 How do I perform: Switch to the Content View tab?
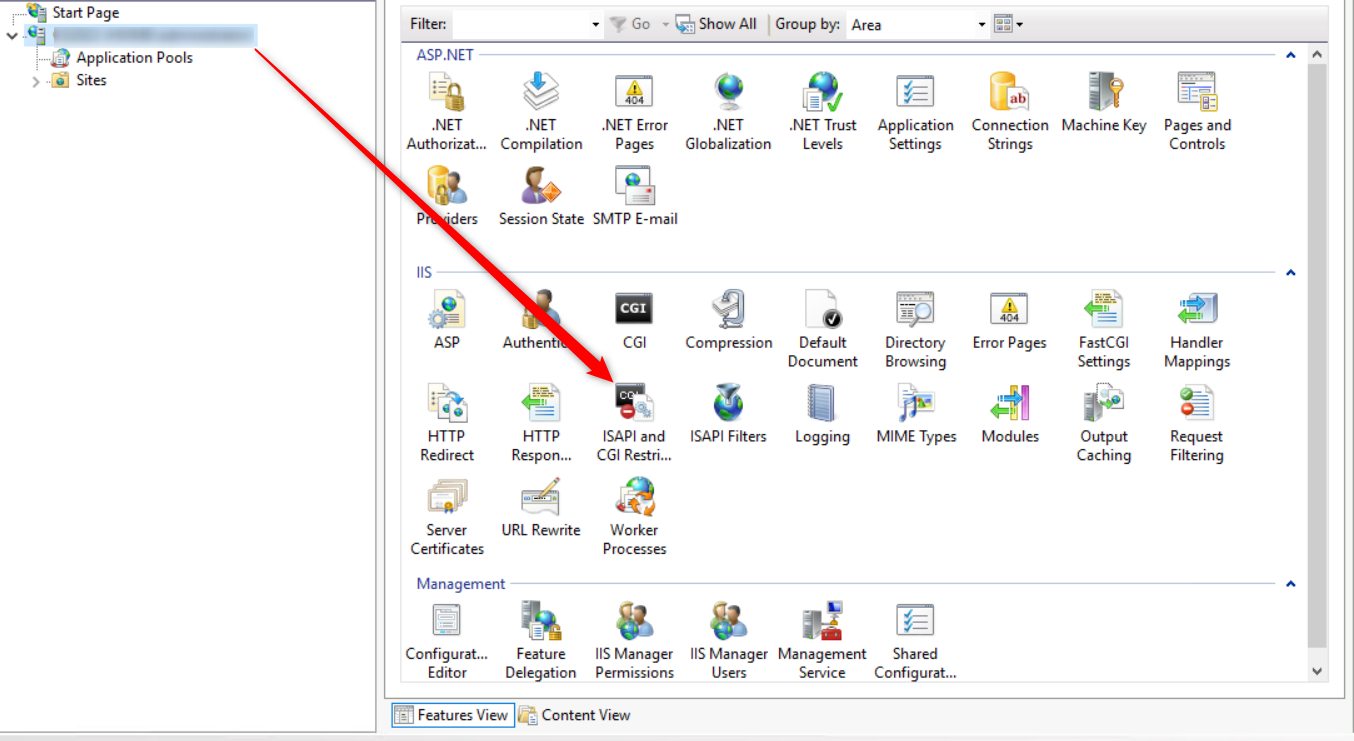point(575,715)
